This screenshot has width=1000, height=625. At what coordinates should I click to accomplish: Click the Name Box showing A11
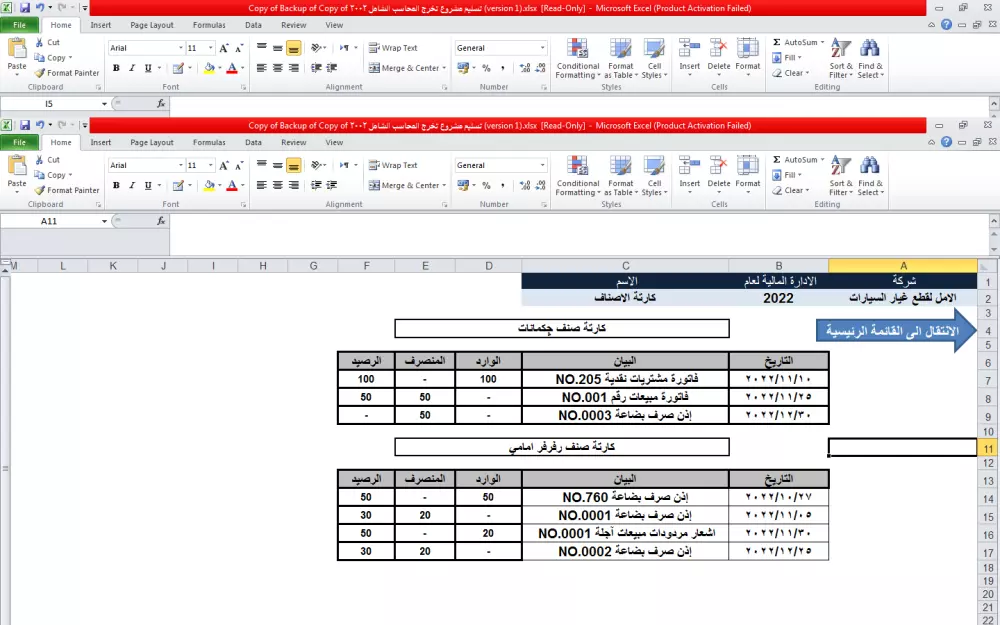[x=50, y=221]
